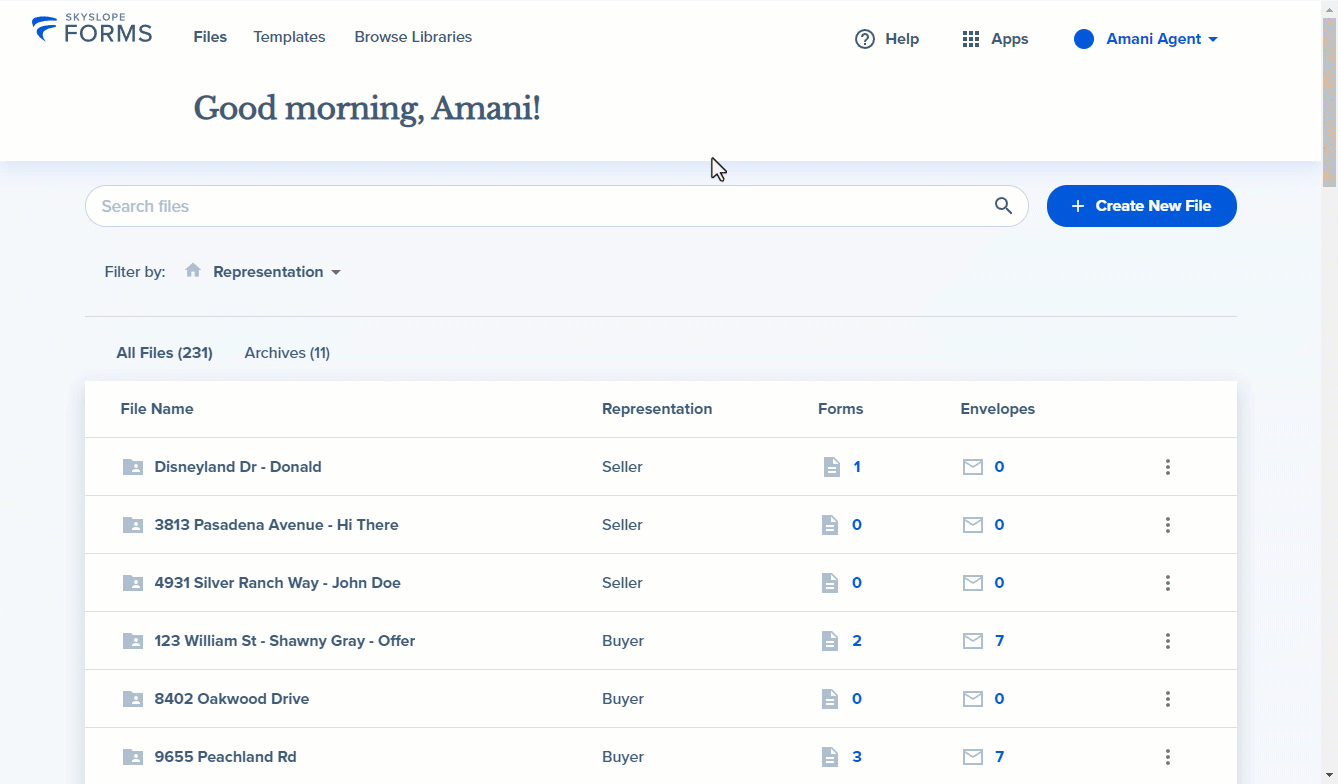Click the search magnifier icon

tap(1004, 206)
